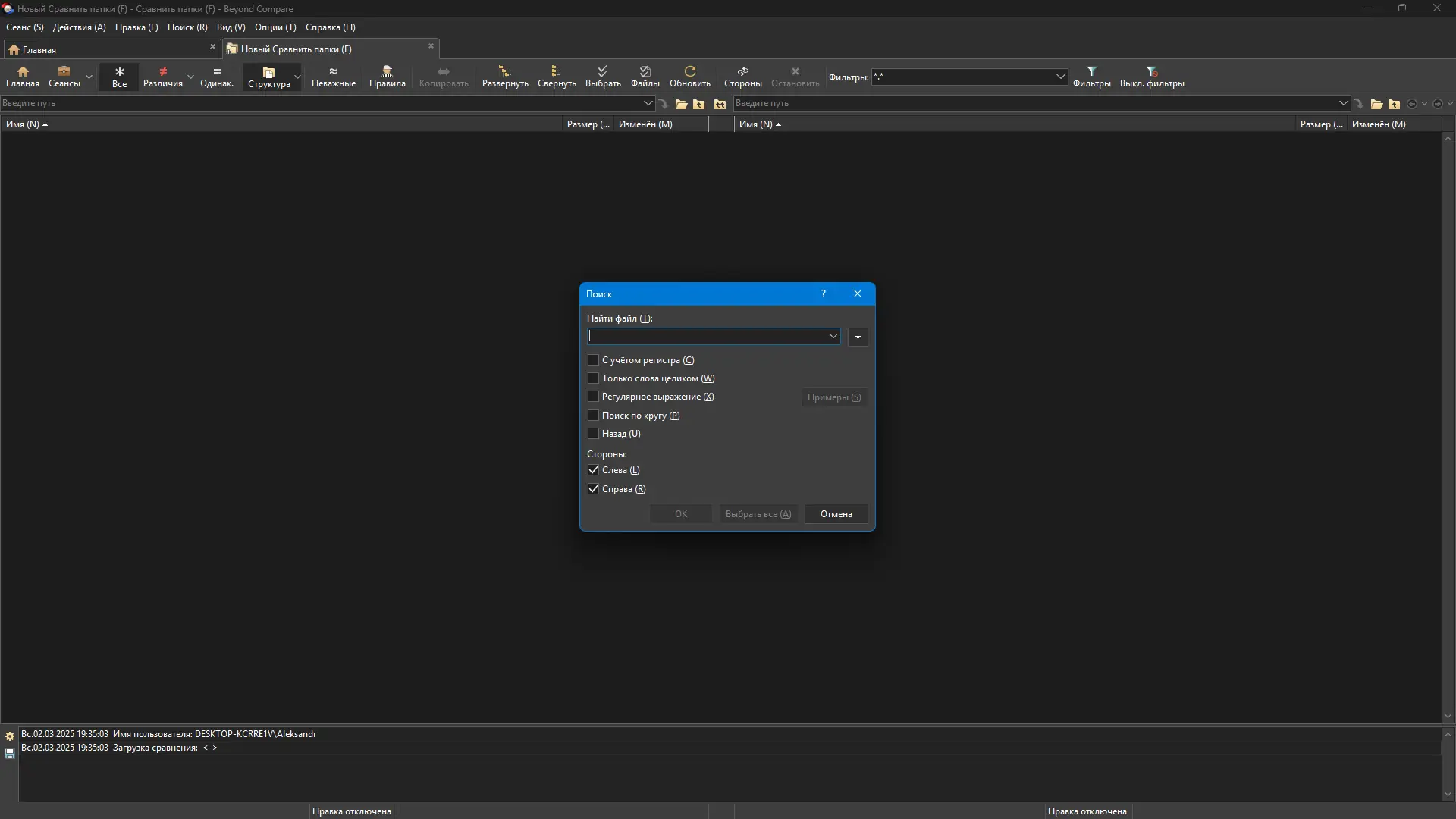Open the Сеансы (sessions) toolbar icon
This screenshot has width=1456, height=819.
click(64, 77)
